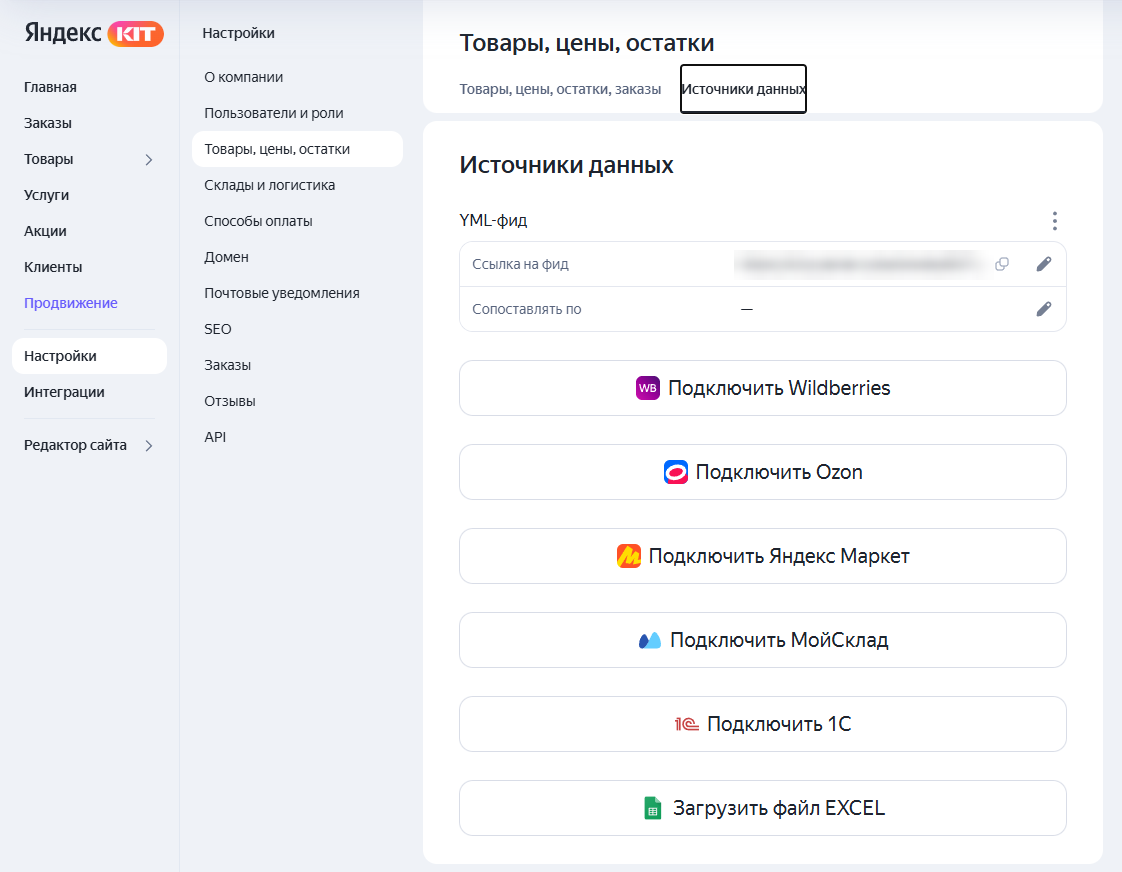
Task: Click the Wildberries WB logo icon
Action: (x=648, y=388)
